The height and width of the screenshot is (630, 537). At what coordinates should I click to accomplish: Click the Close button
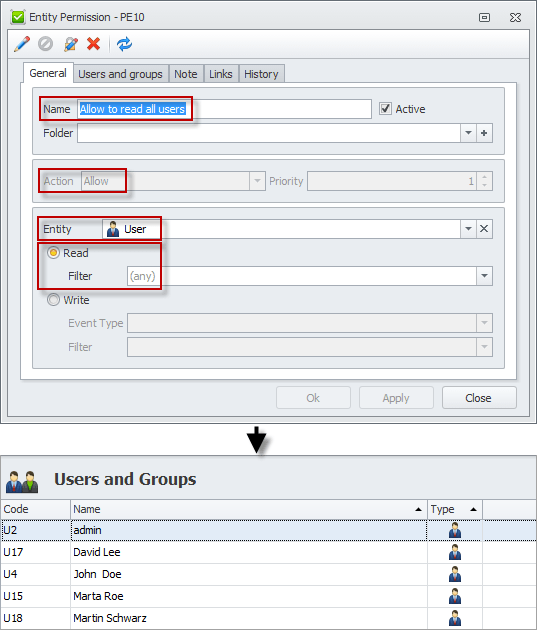tap(479, 398)
